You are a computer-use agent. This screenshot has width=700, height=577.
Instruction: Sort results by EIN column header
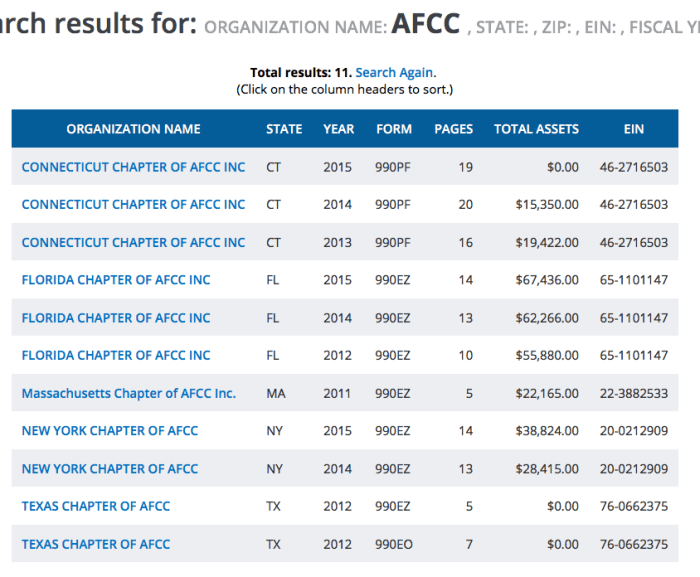pos(633,129)
